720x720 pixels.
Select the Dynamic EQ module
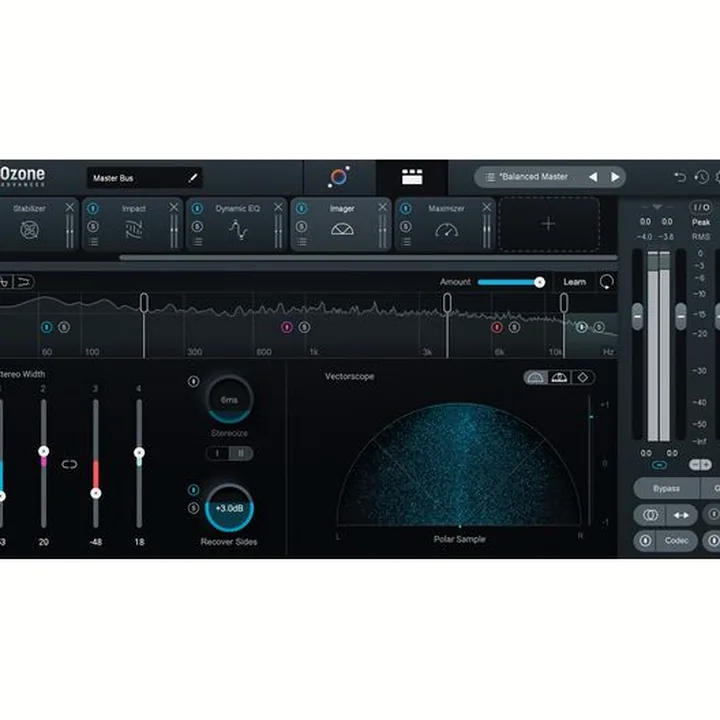(x=238, y=225)
